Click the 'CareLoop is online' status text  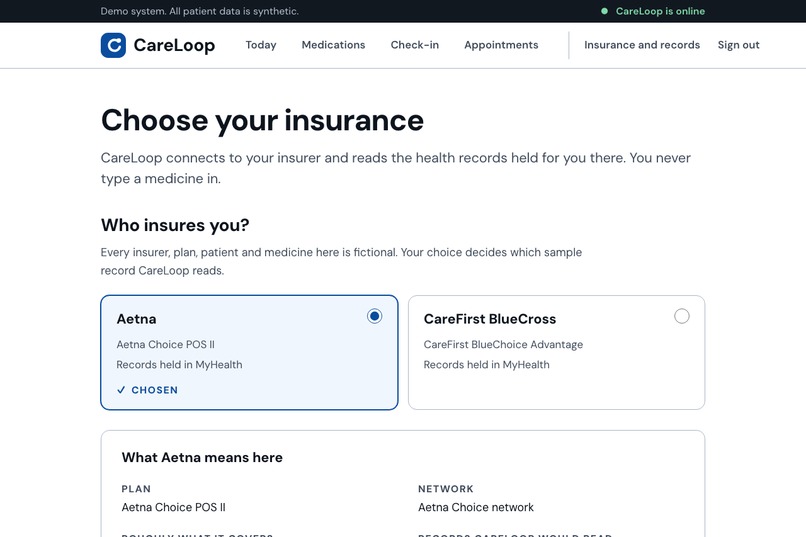660,11
